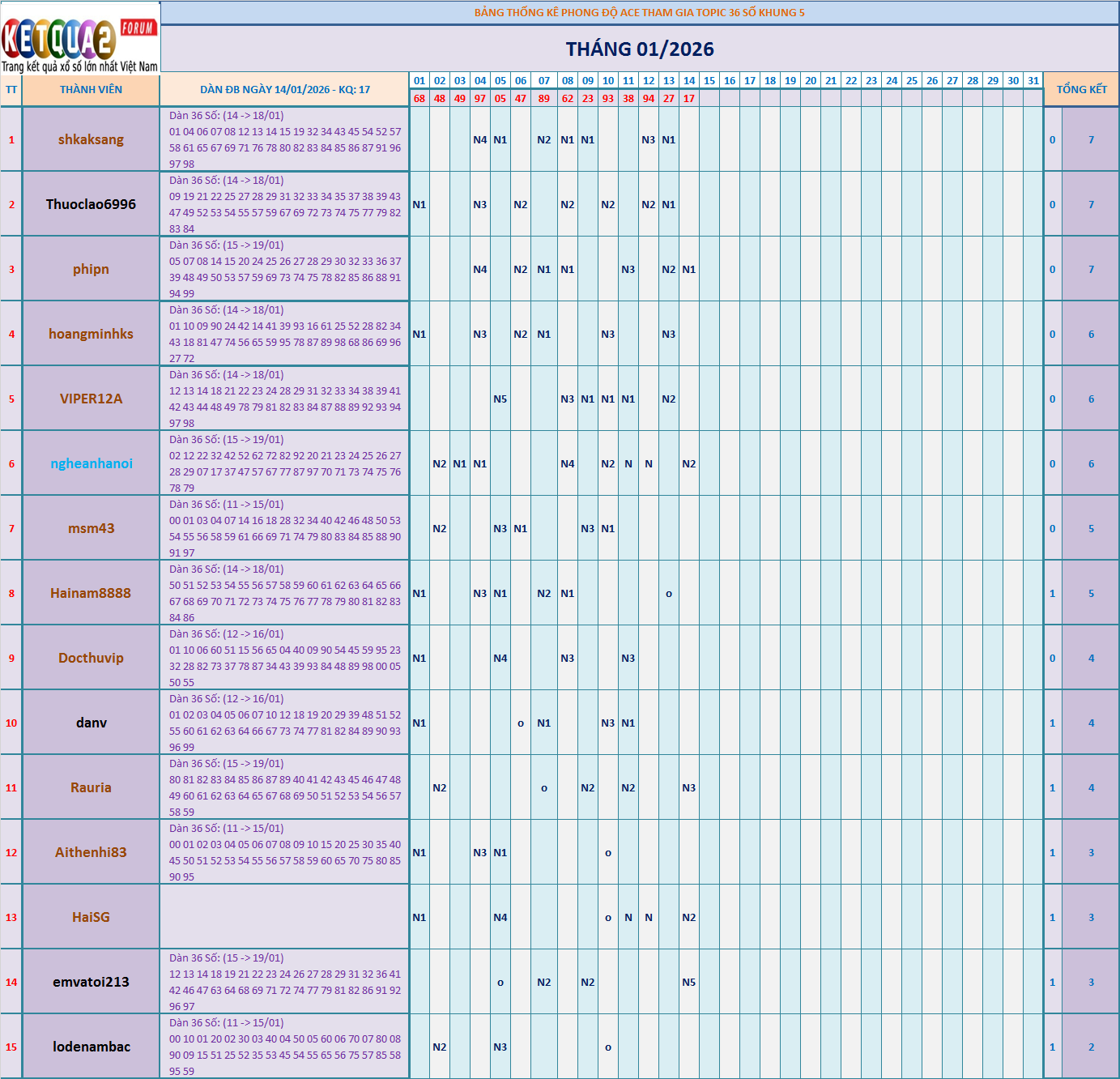Click day column header 01
Viewport: 1120px width, 1079px height.
(x=418, y=81)
